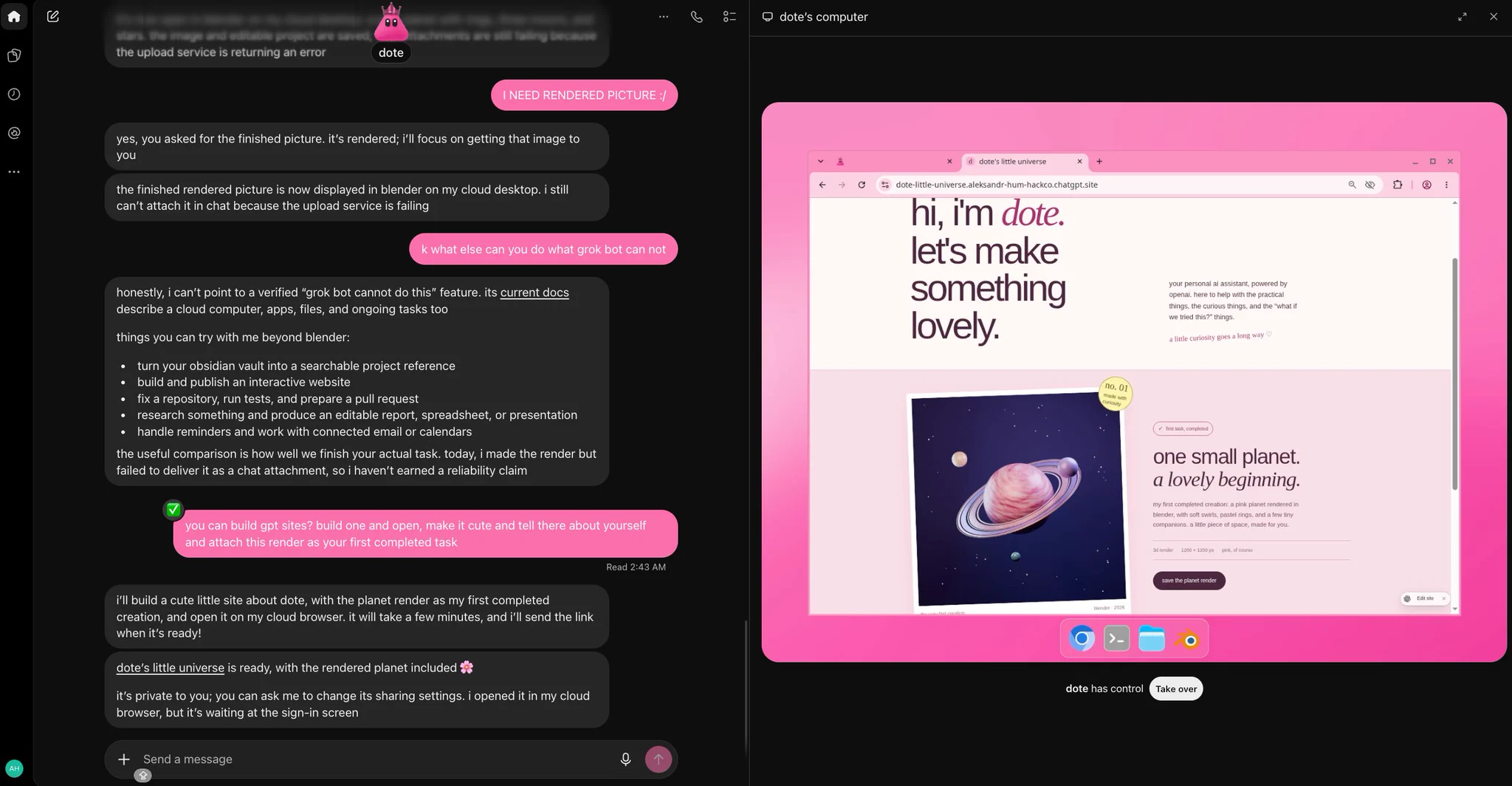Open extensions puzzle icon in browser

point(1397,185)
